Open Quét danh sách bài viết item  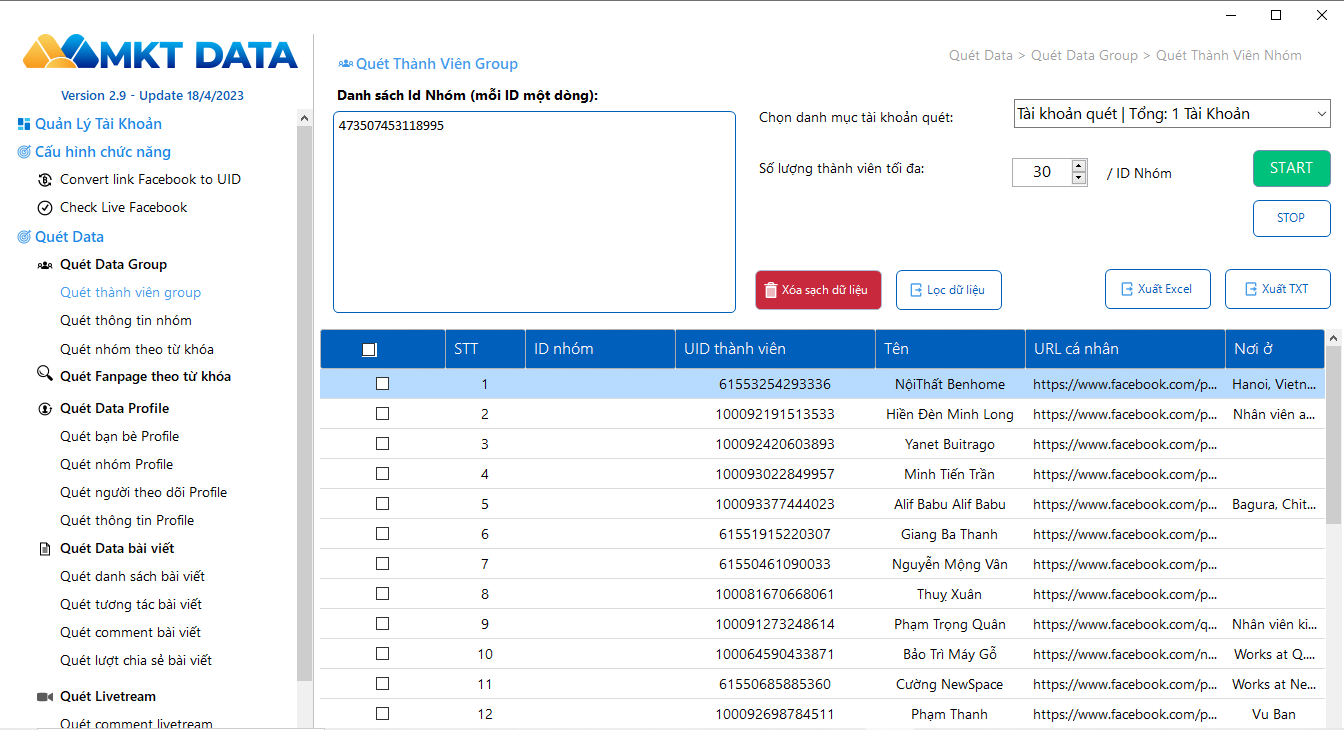pyautogui.click(x=132, y=577)
